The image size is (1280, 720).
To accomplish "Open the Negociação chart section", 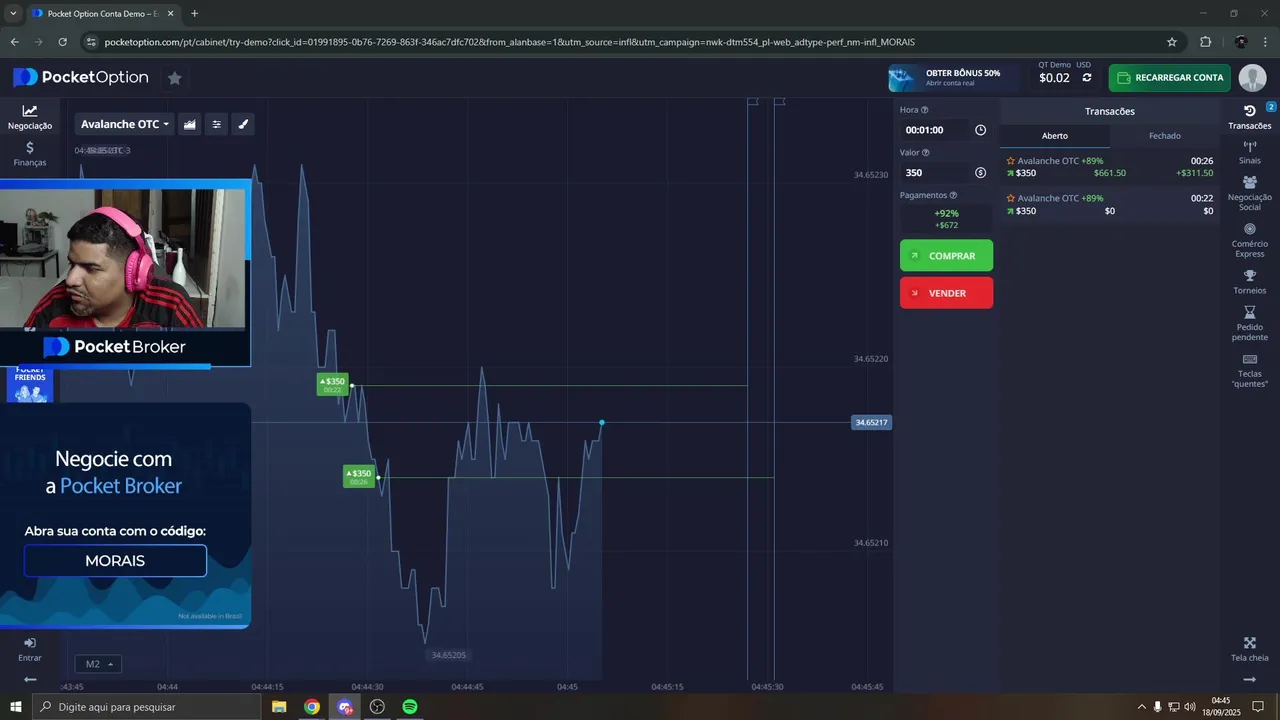I will point(30,117).
